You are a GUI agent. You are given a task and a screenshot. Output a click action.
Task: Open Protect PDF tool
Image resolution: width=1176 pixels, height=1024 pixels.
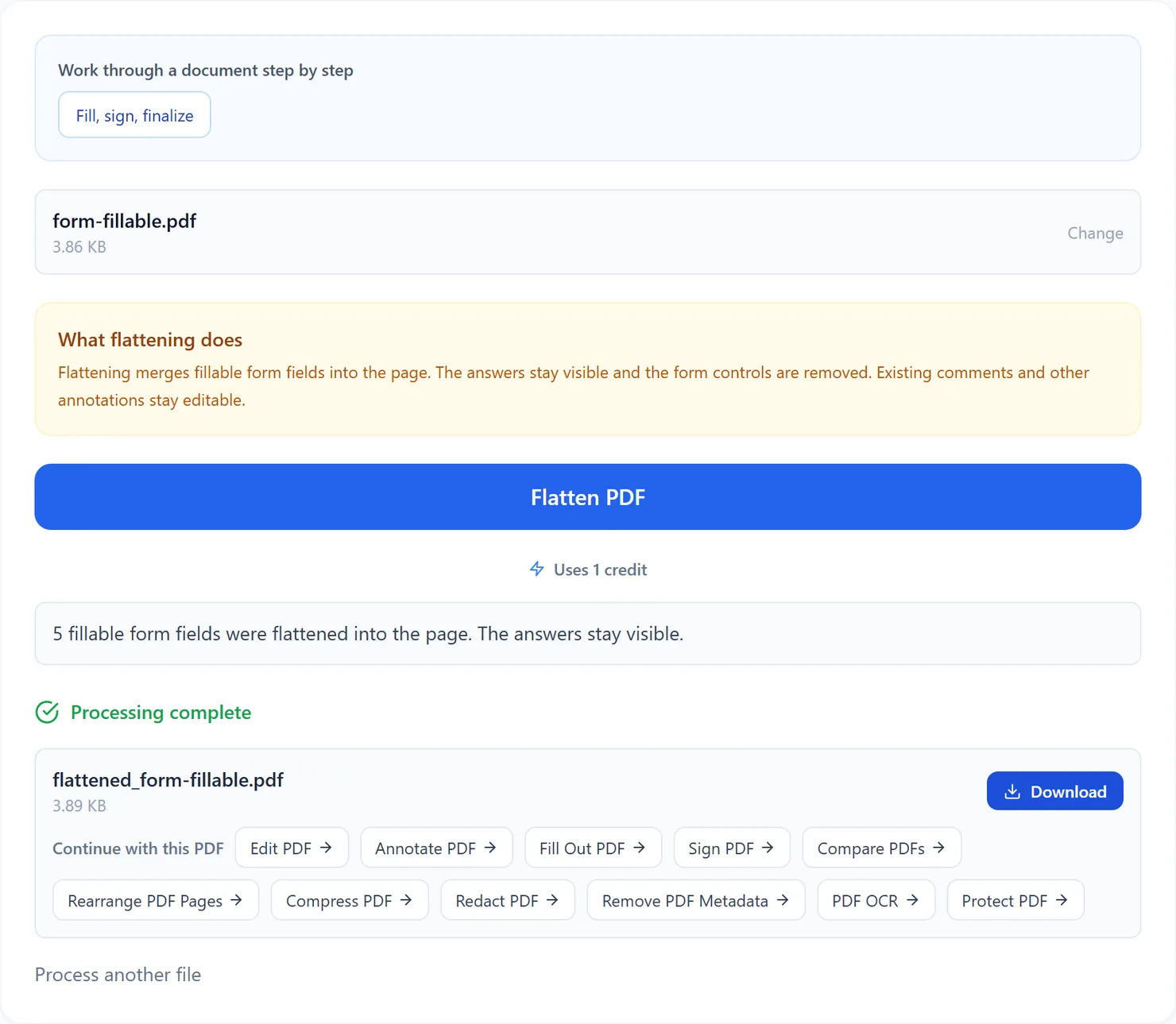click(x=1015, y=900)
